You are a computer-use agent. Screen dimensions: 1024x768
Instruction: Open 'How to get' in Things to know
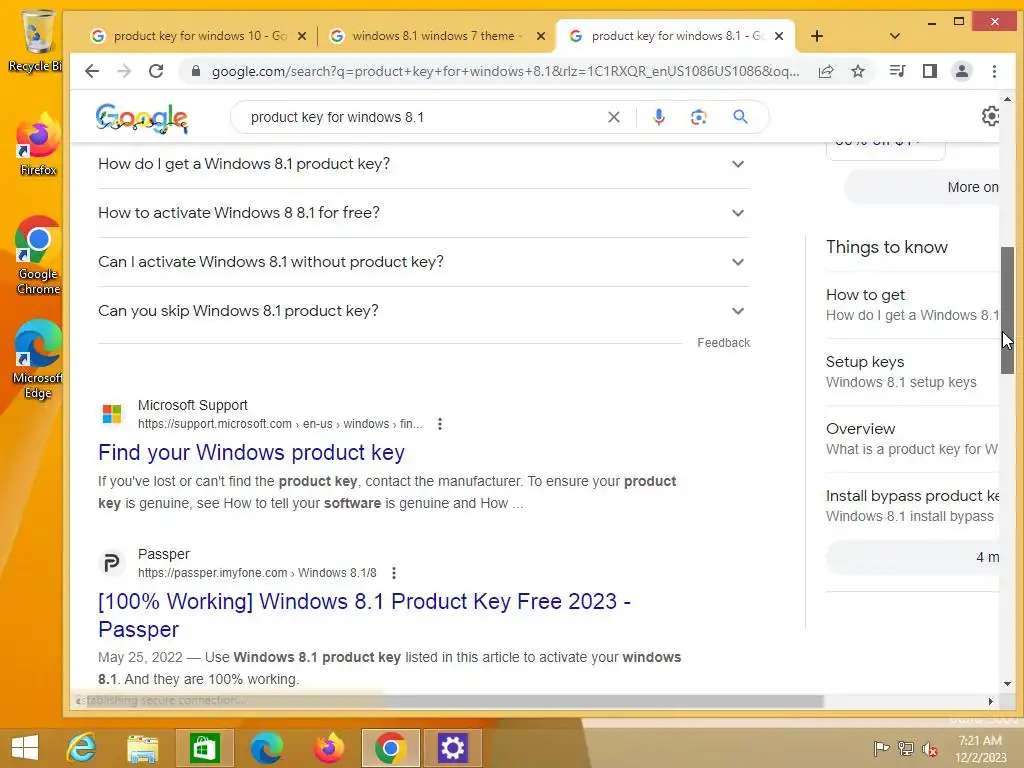tap(912, 304)
